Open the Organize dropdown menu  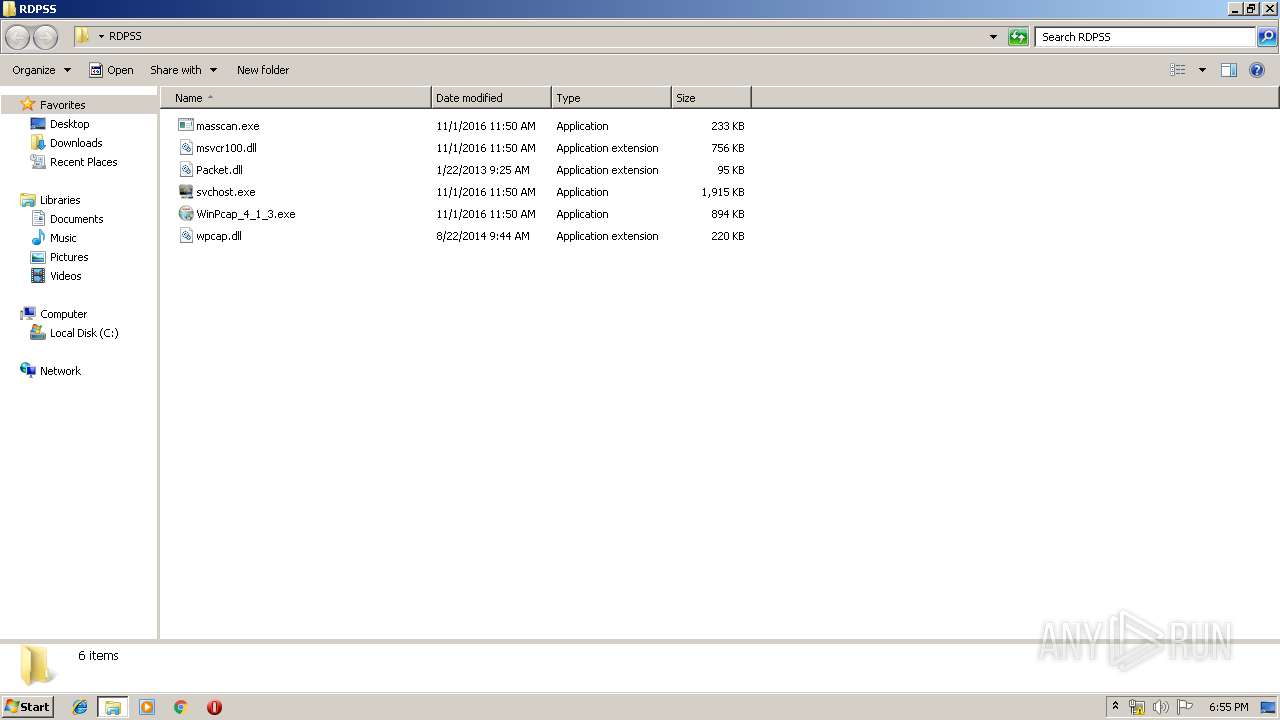42,70
